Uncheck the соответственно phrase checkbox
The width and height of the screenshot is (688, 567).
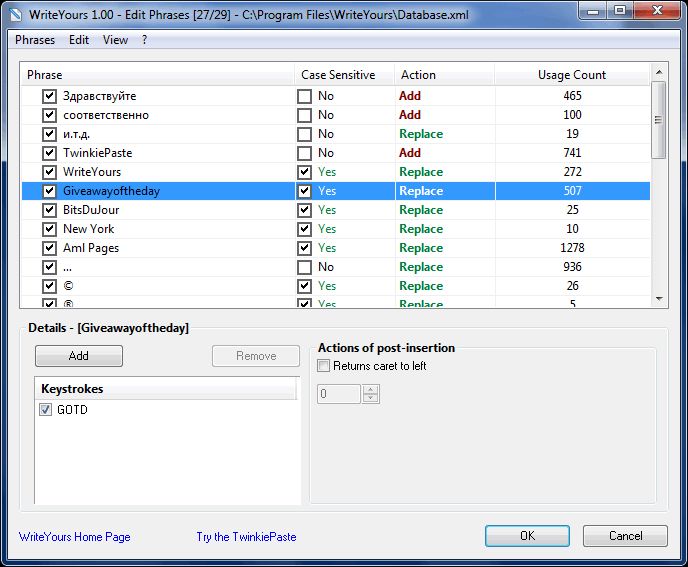click(49, 115)
